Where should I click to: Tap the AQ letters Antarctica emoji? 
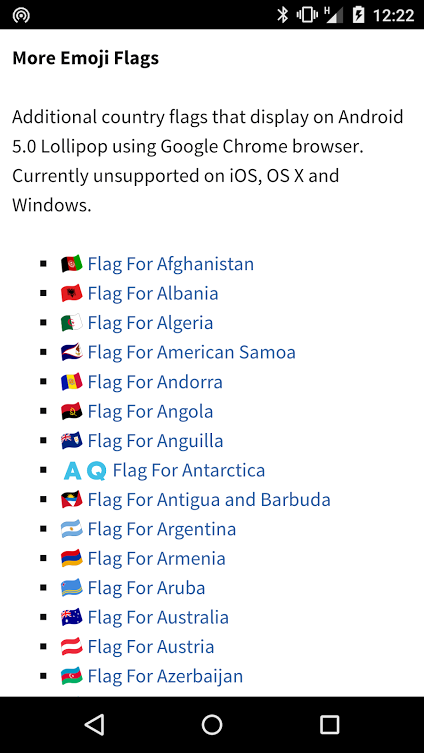point(85,471)
